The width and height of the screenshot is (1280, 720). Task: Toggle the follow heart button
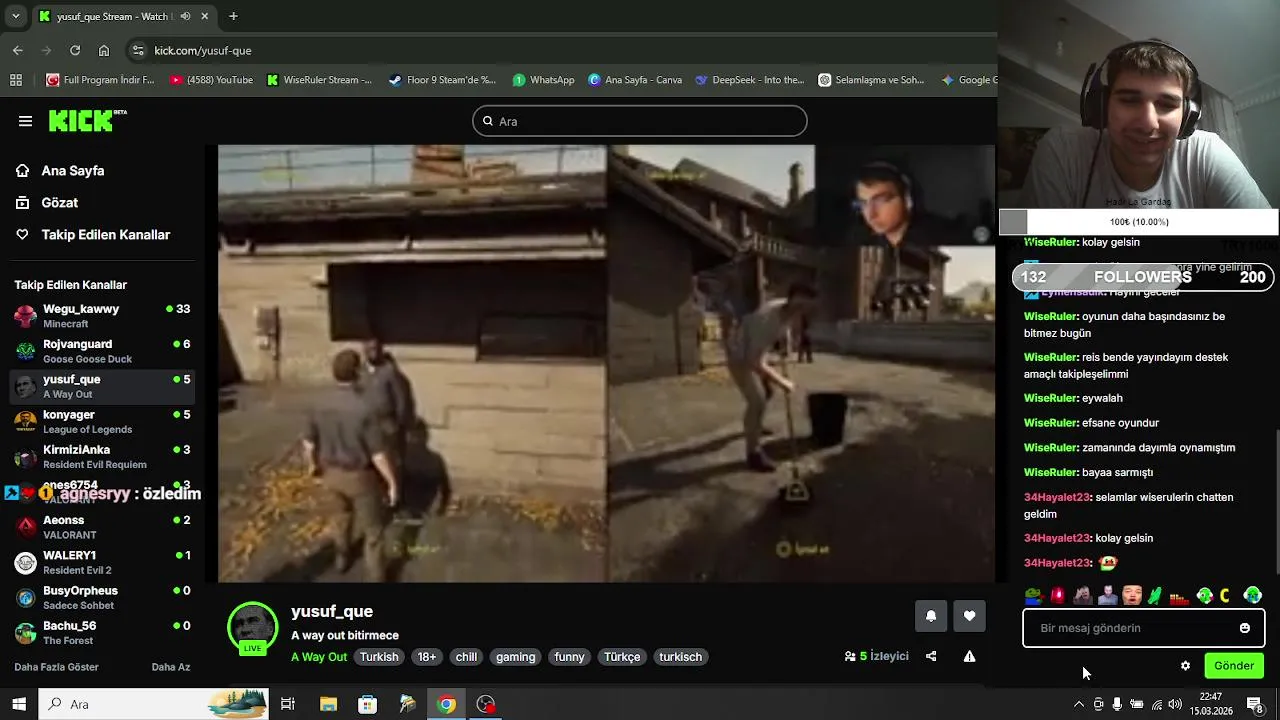click(x=969, y=616)
